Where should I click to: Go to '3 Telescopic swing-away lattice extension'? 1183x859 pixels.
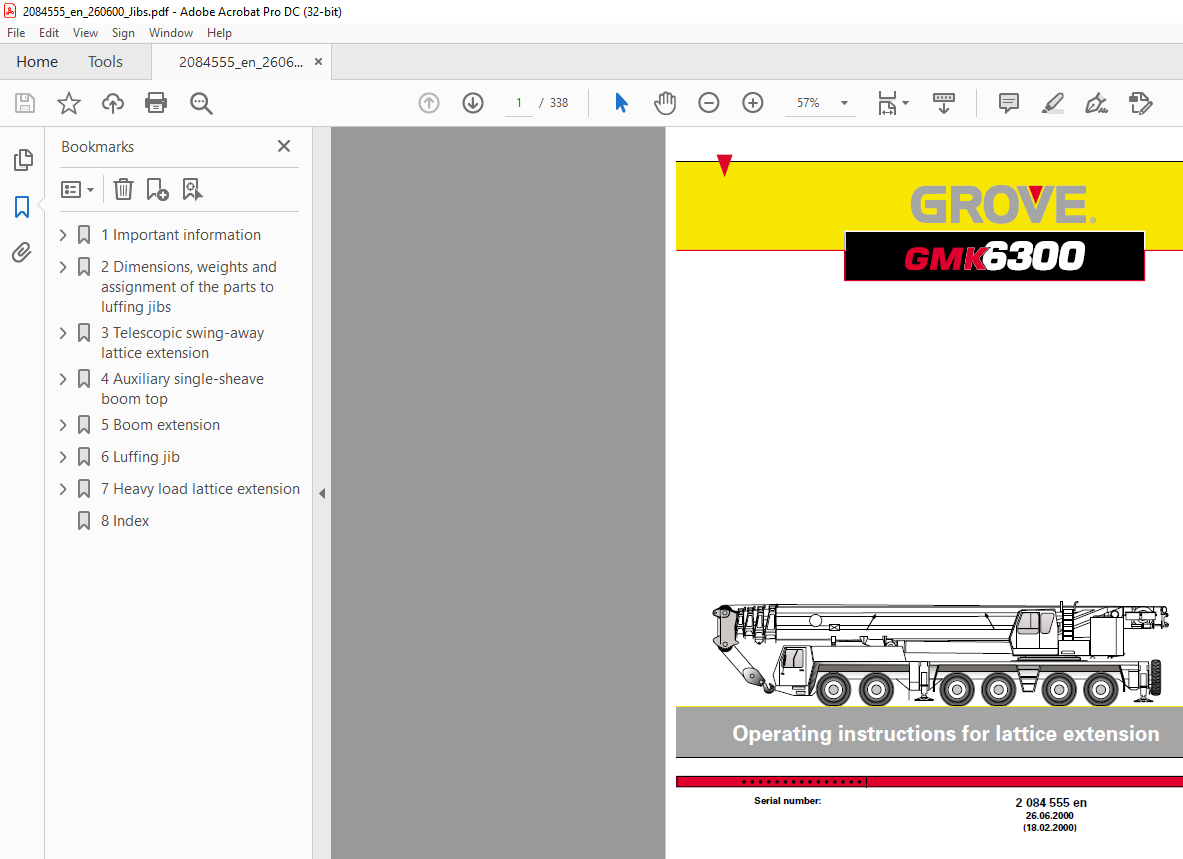point(183,343)
